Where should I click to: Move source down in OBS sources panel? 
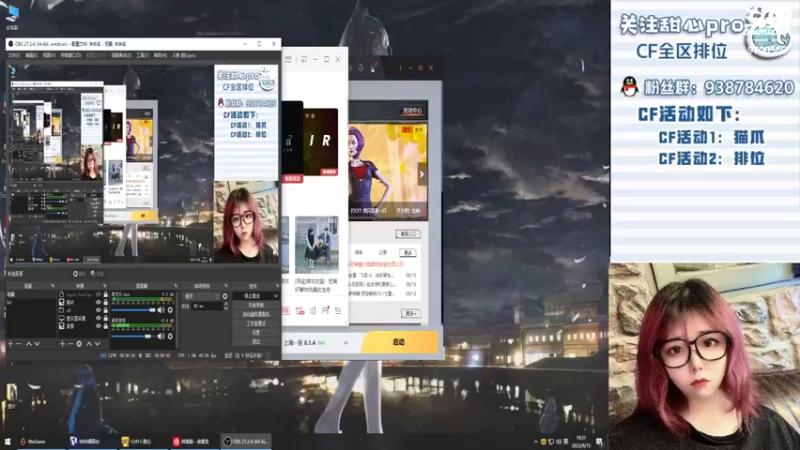point(97,344)
